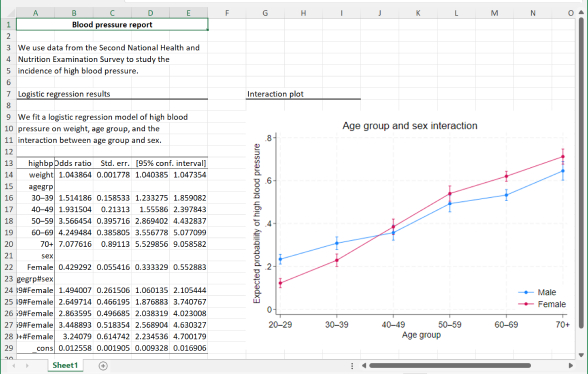Screen dimensions: 588x374
Task: Click horizontal scrollbar left arrow
Action: pos(363,365)
